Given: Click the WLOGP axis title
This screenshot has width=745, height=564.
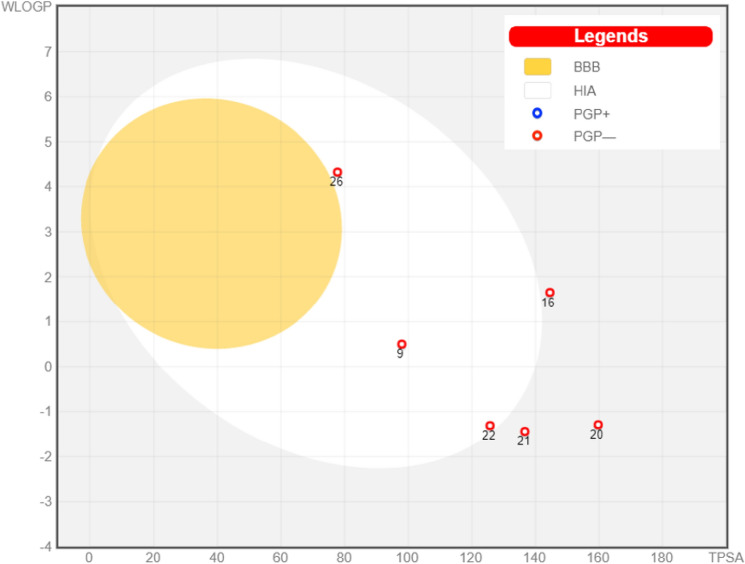Looking at the screenshot, I should [24, 7].
